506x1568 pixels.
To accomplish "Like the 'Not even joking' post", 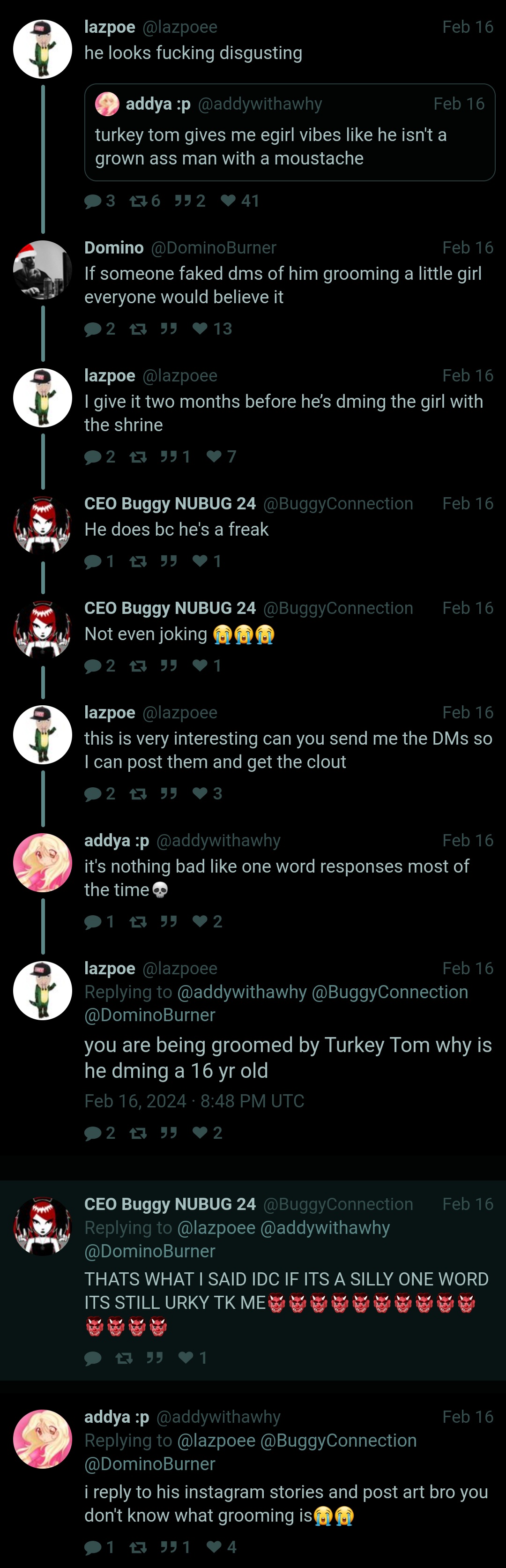I will click(x=201, y=666).
